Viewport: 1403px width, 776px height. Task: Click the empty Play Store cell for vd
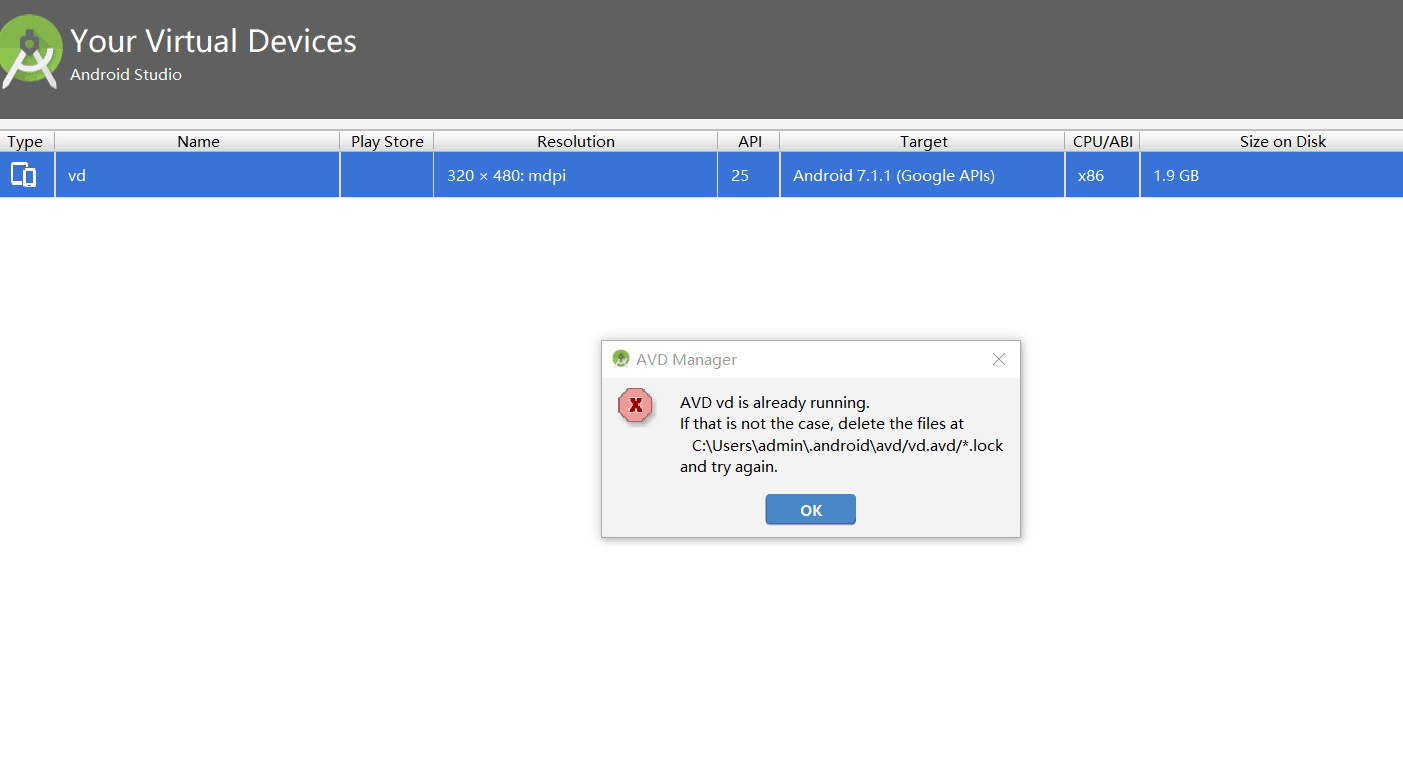387,175
